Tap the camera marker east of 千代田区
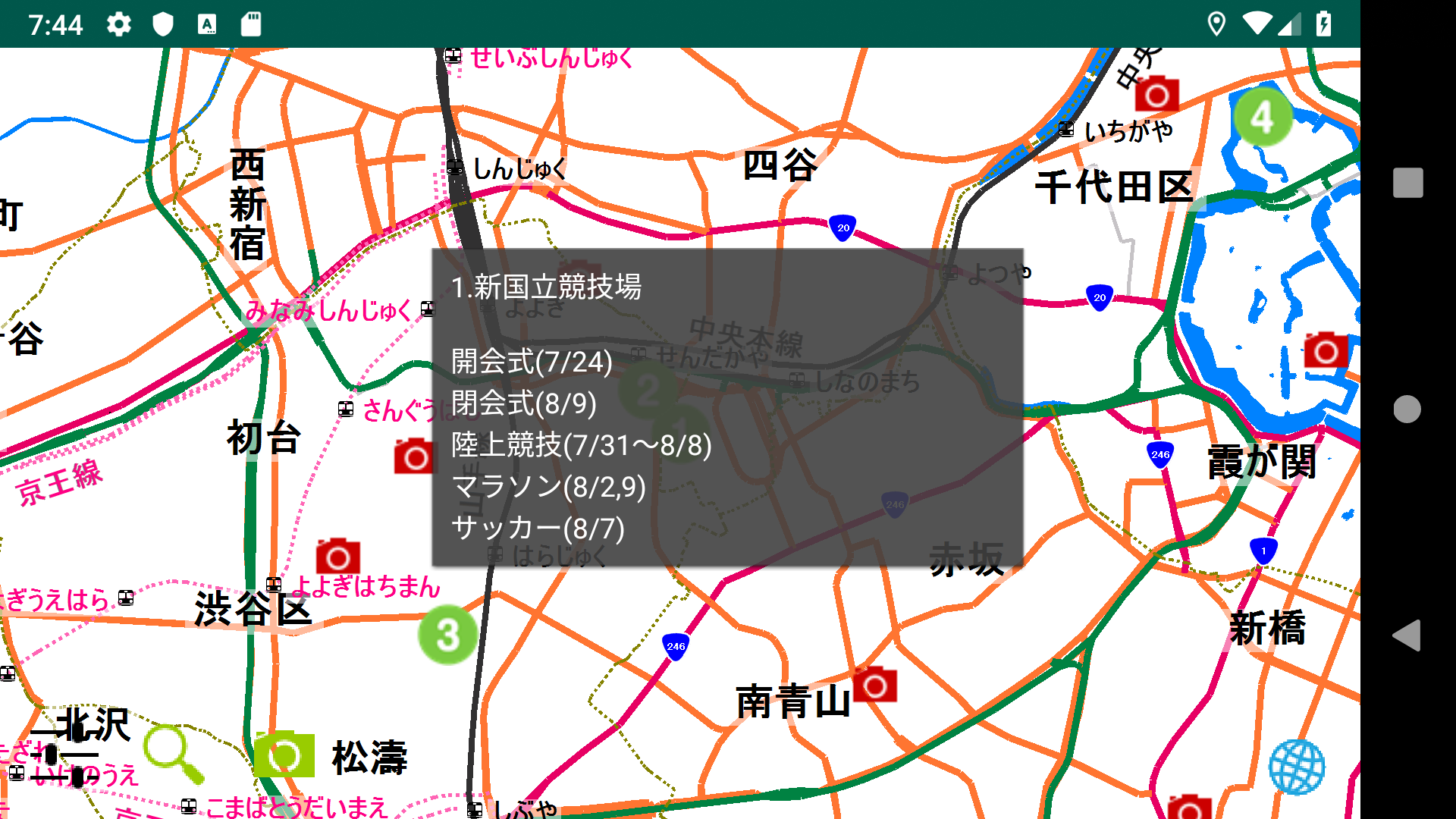The width and height of the screenshot is (1456, 819). (1326, 350)
